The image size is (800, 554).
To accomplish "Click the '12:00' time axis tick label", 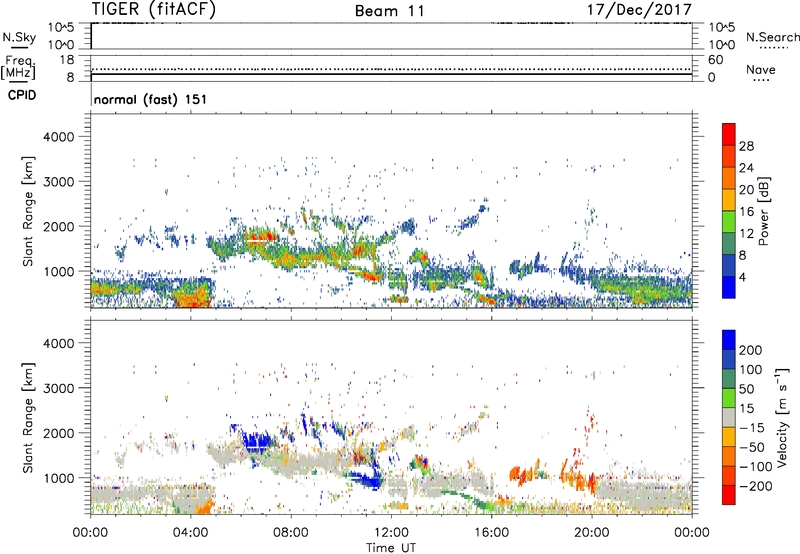I will 391,533.
